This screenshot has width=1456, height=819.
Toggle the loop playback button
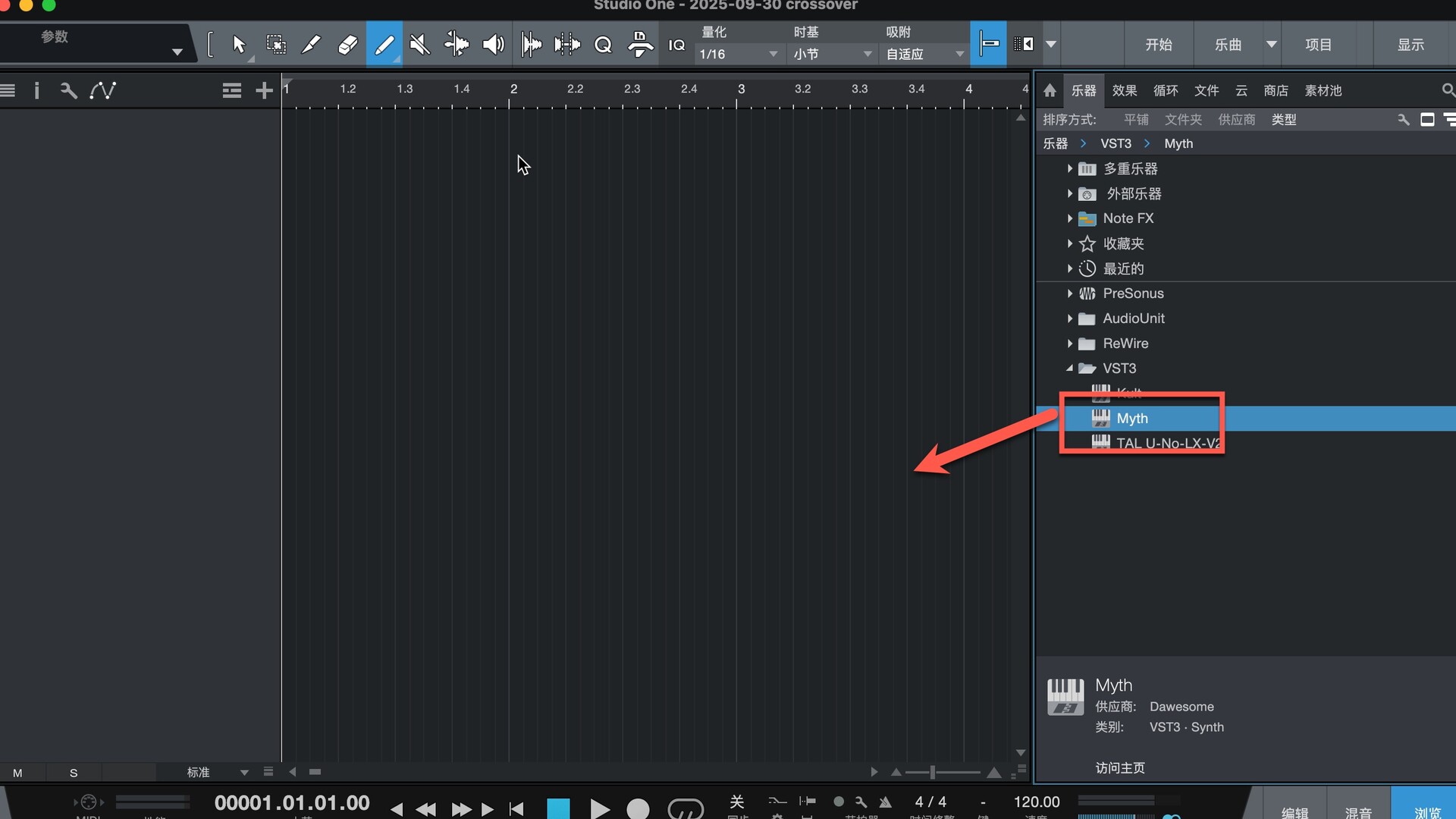point(685,809)
